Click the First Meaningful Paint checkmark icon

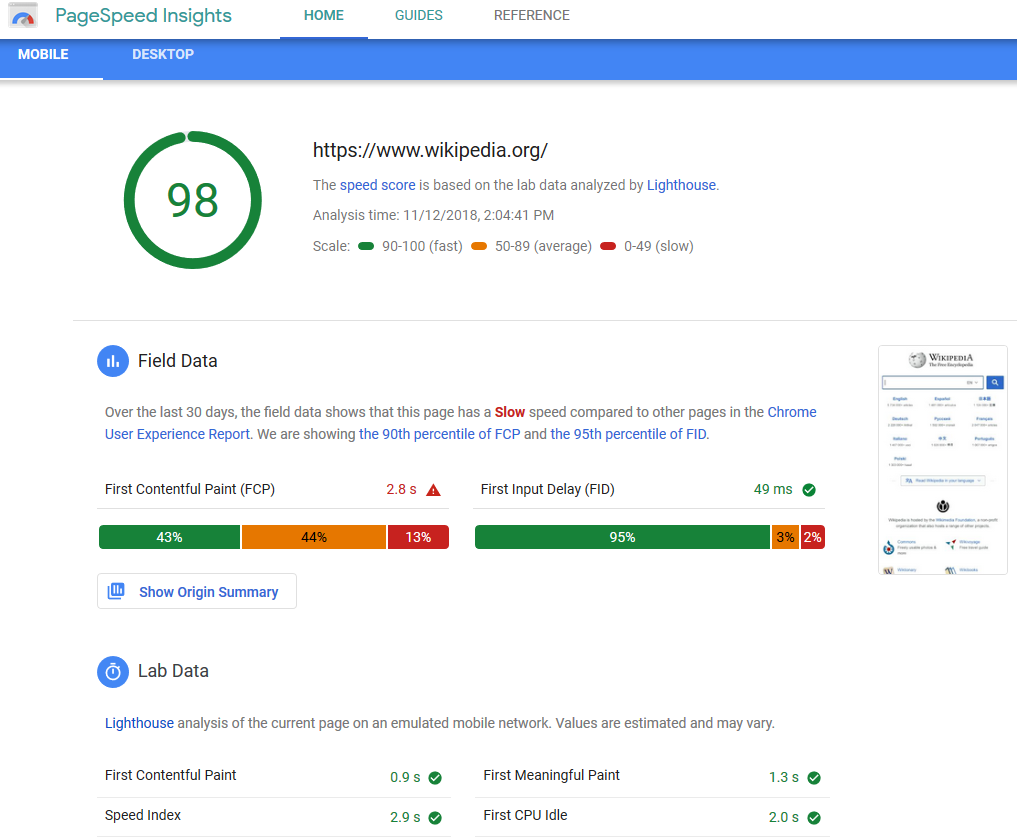pos(814,777)
